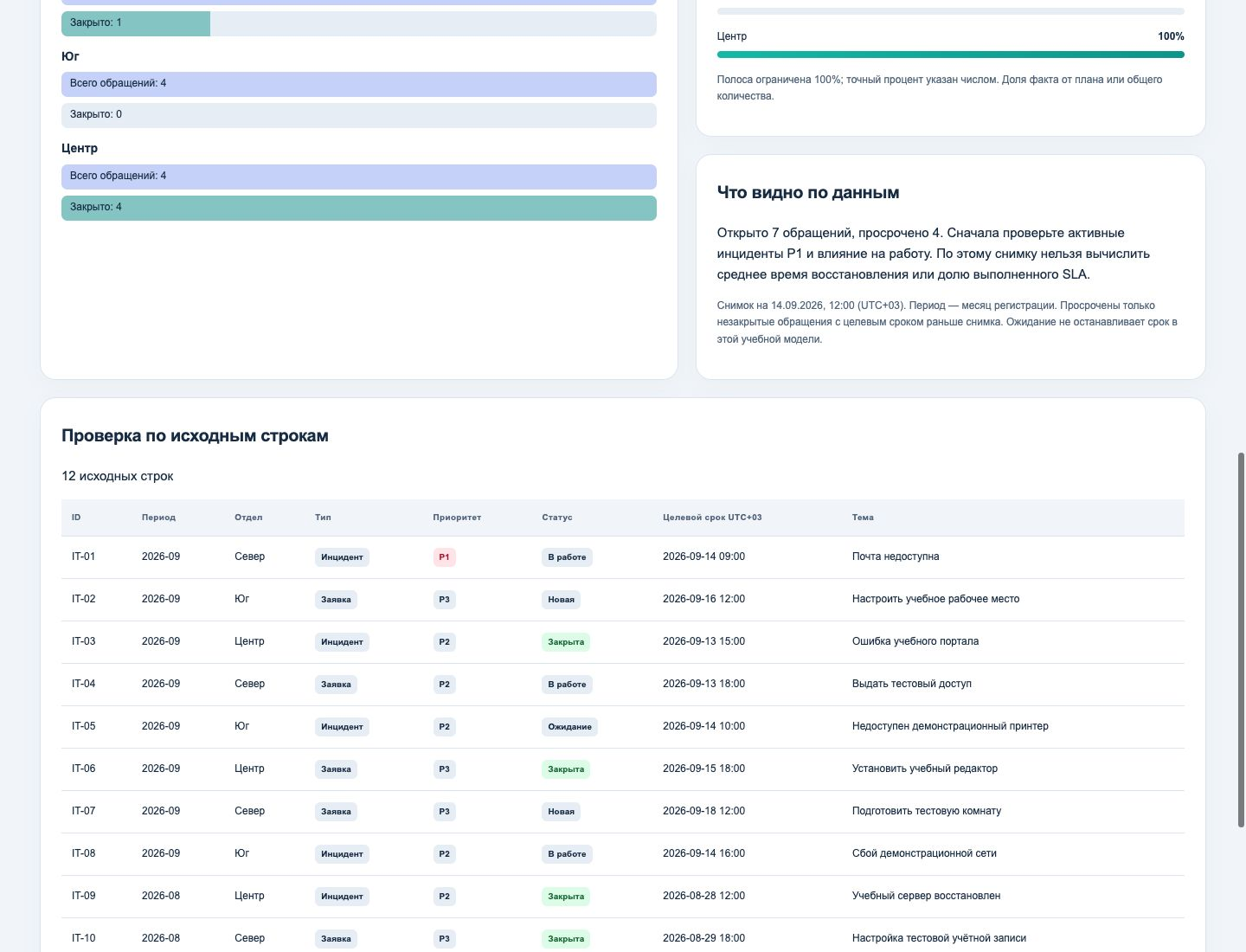Click "Сбой демонстрационной сети" in row IT-08
Screen dimensions: 1246x952
click(x=924, y=853)
